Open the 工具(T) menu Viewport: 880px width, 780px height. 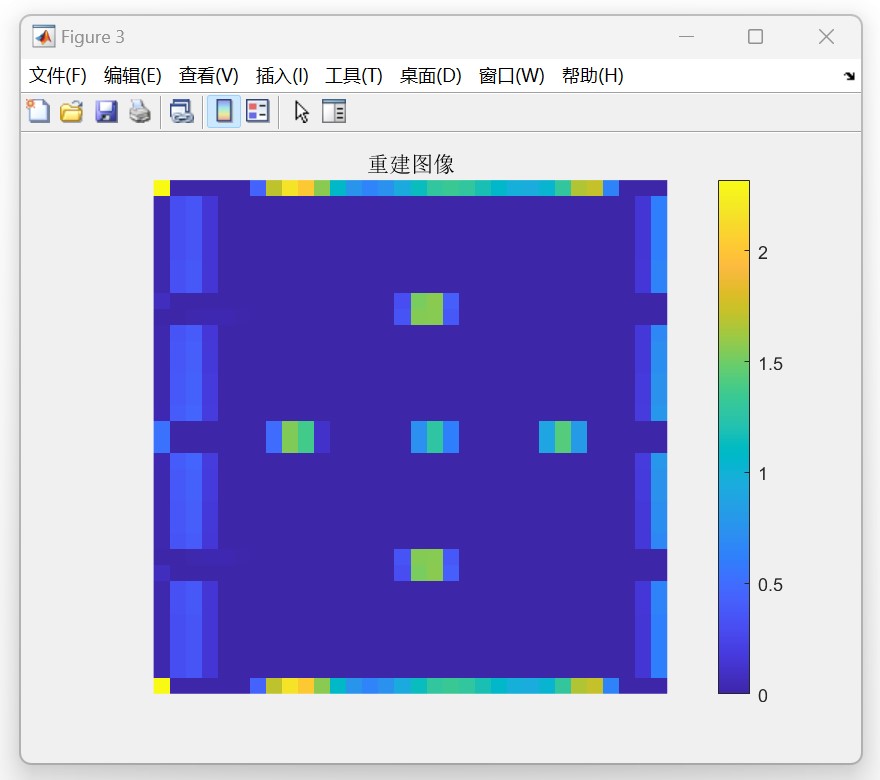click(354, 76)
